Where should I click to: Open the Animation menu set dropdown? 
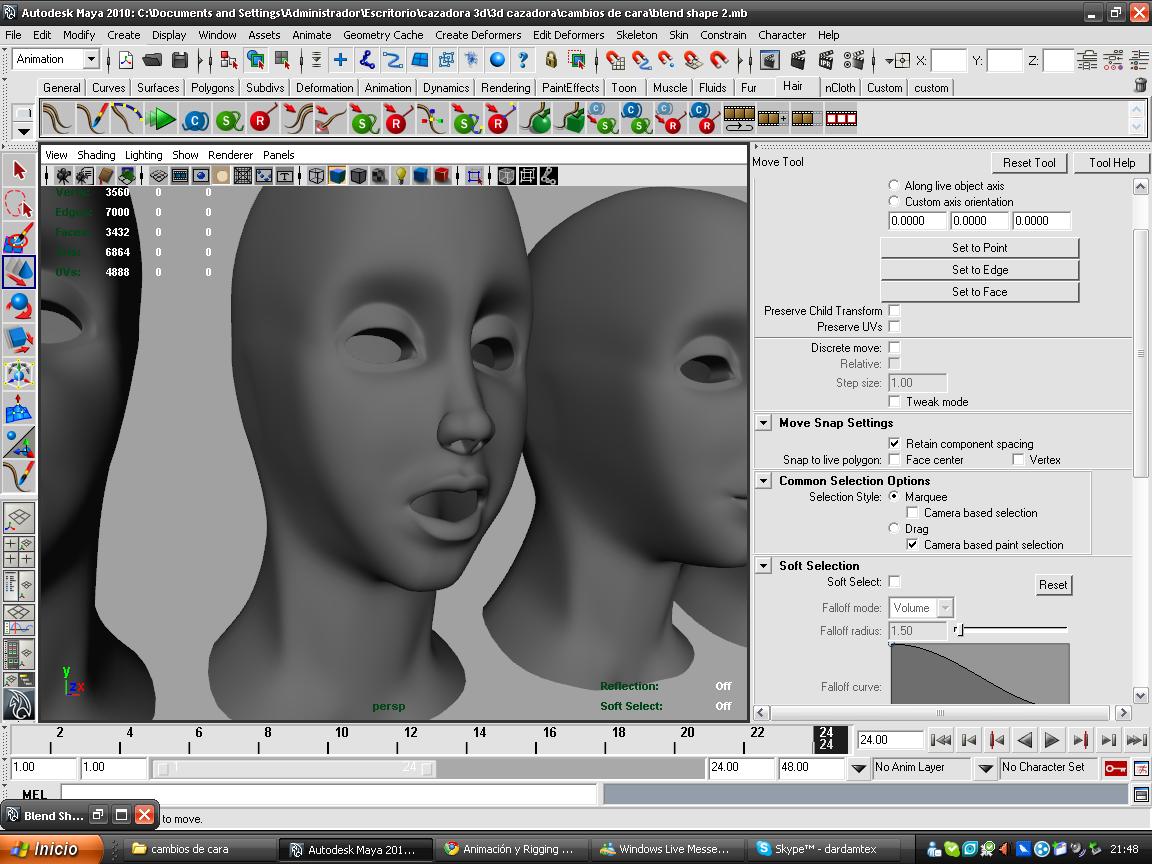90,60
